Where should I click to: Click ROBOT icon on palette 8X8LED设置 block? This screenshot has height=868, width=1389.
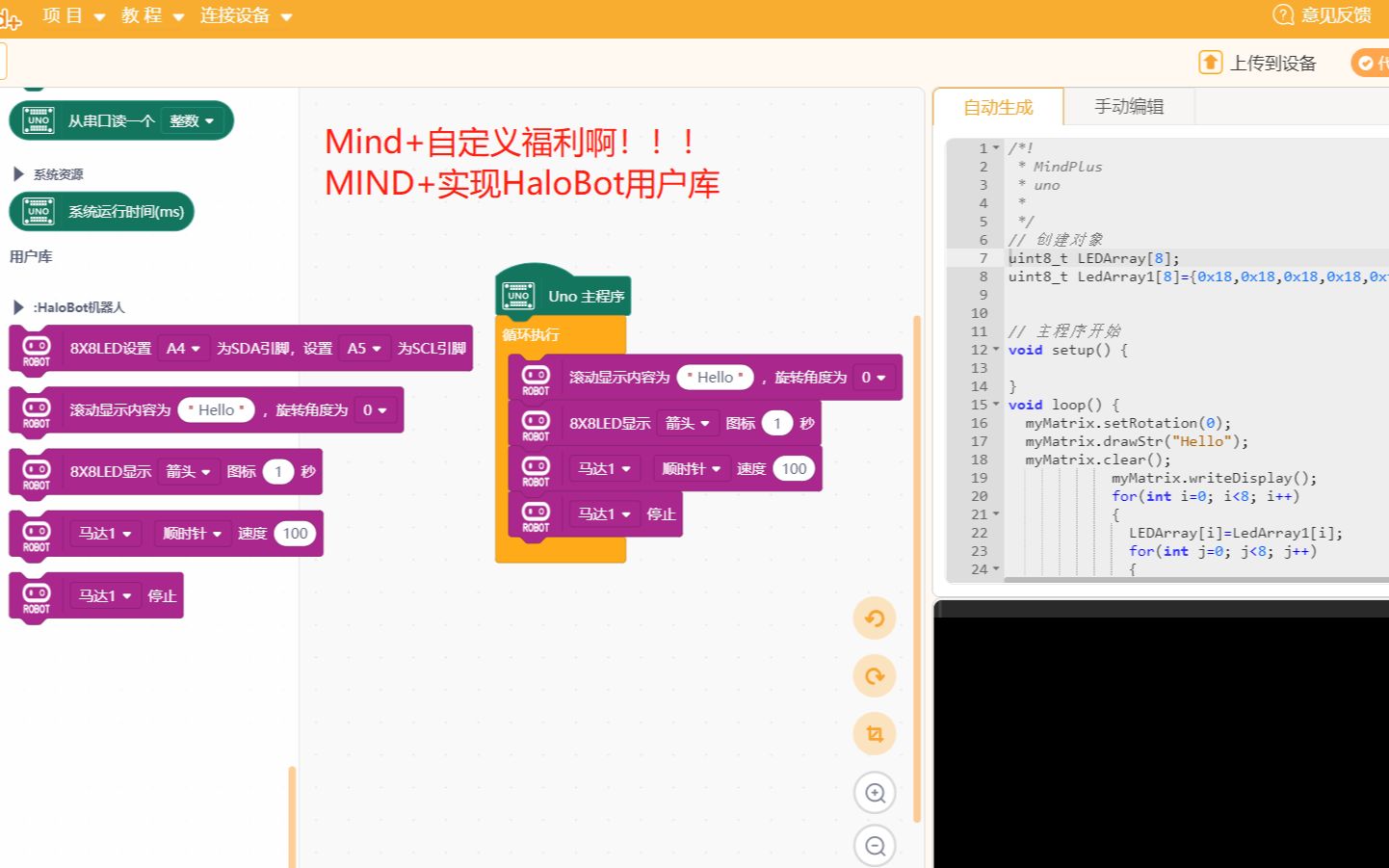(37, 351)
